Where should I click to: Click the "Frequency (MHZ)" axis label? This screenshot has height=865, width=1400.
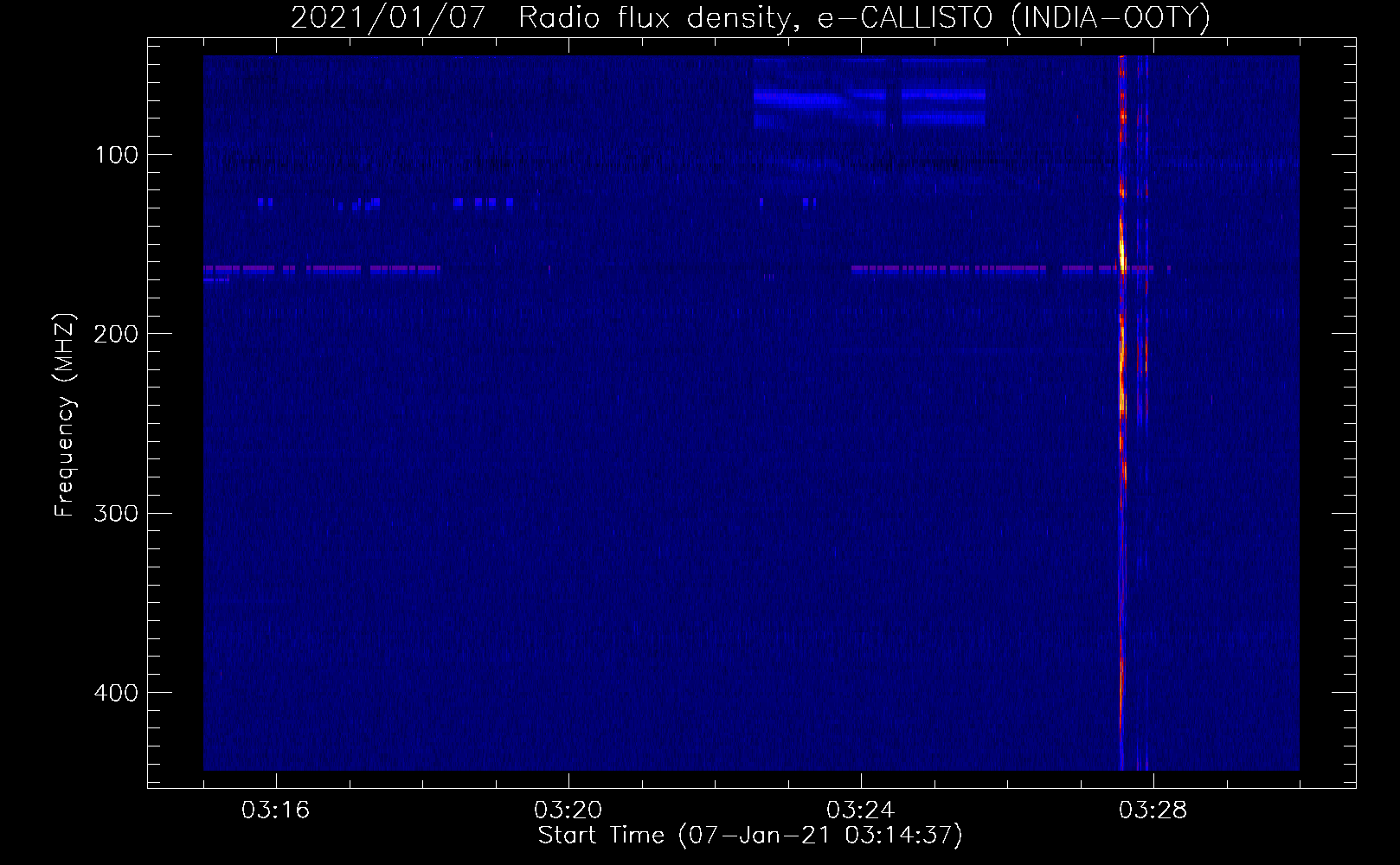coord(65,415)
